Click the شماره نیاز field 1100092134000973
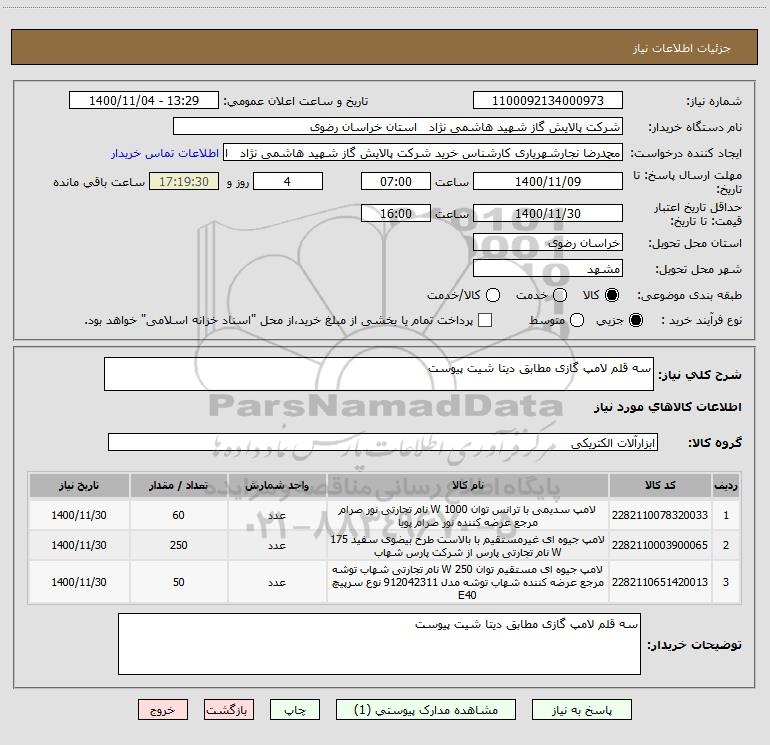Image resolution: width=770 pixels, height=745 pixels. pos(548,100)
